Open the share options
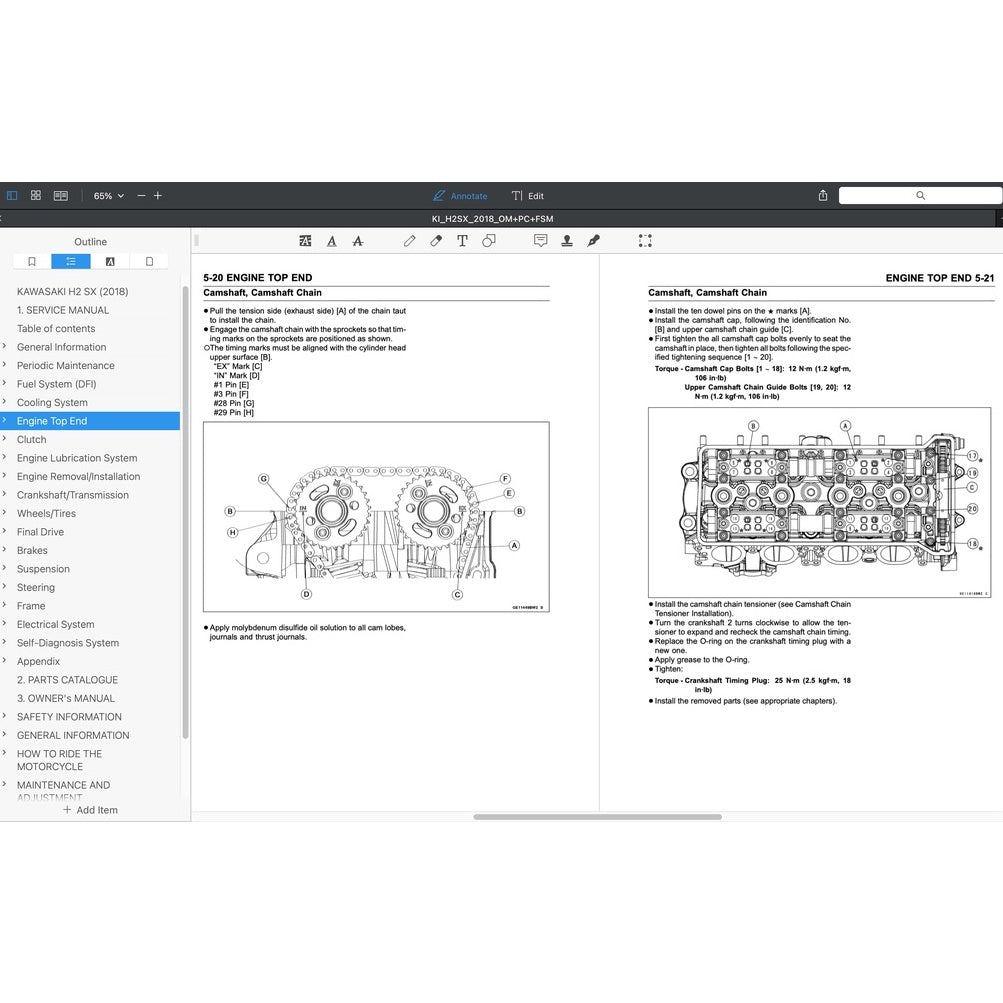This screenshot has height=1003, width=1003. point(822,195)
